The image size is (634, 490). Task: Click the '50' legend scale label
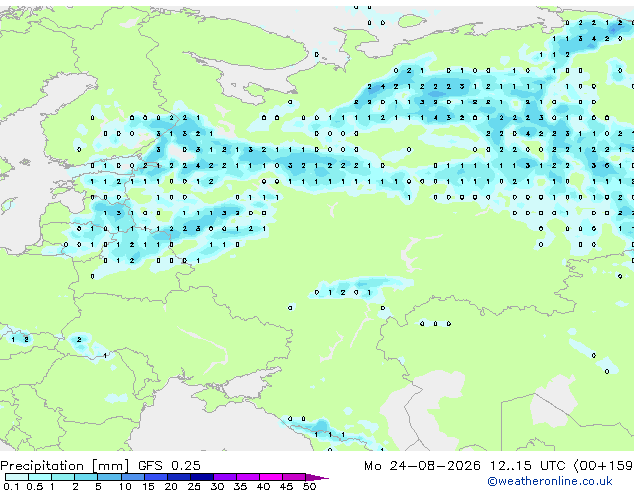click(309, 486)
